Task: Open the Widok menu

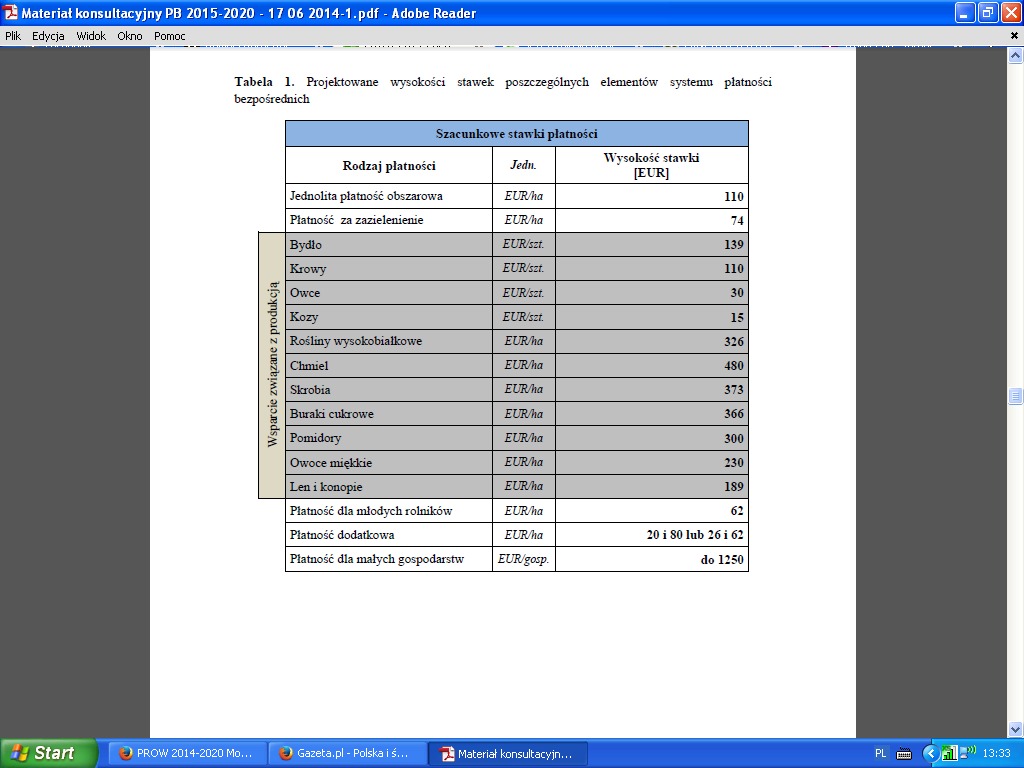Action: pos(91,36)
